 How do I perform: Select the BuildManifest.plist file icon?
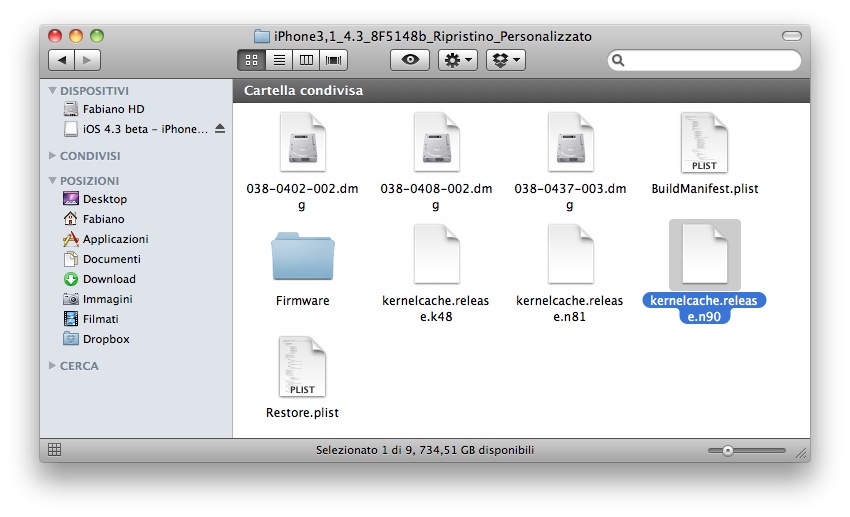tap(704, 143)
